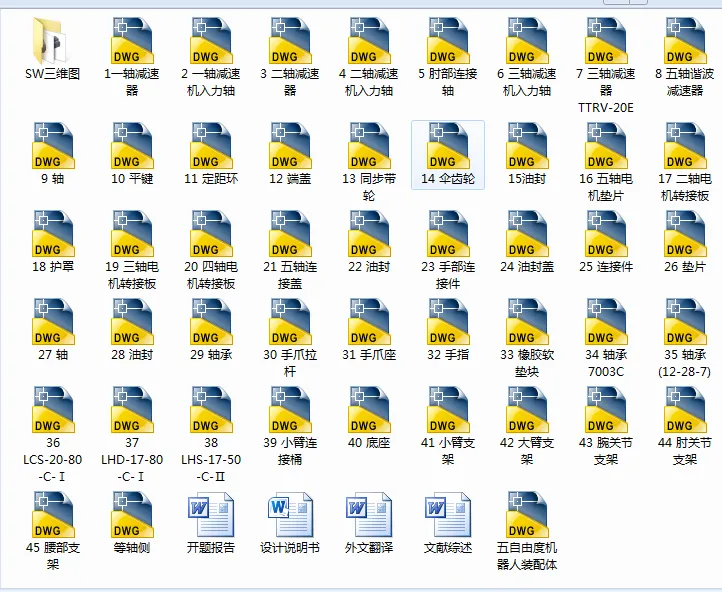Click the 开题报告 Word document
The image size is (722, 592).
click(211, 522)
